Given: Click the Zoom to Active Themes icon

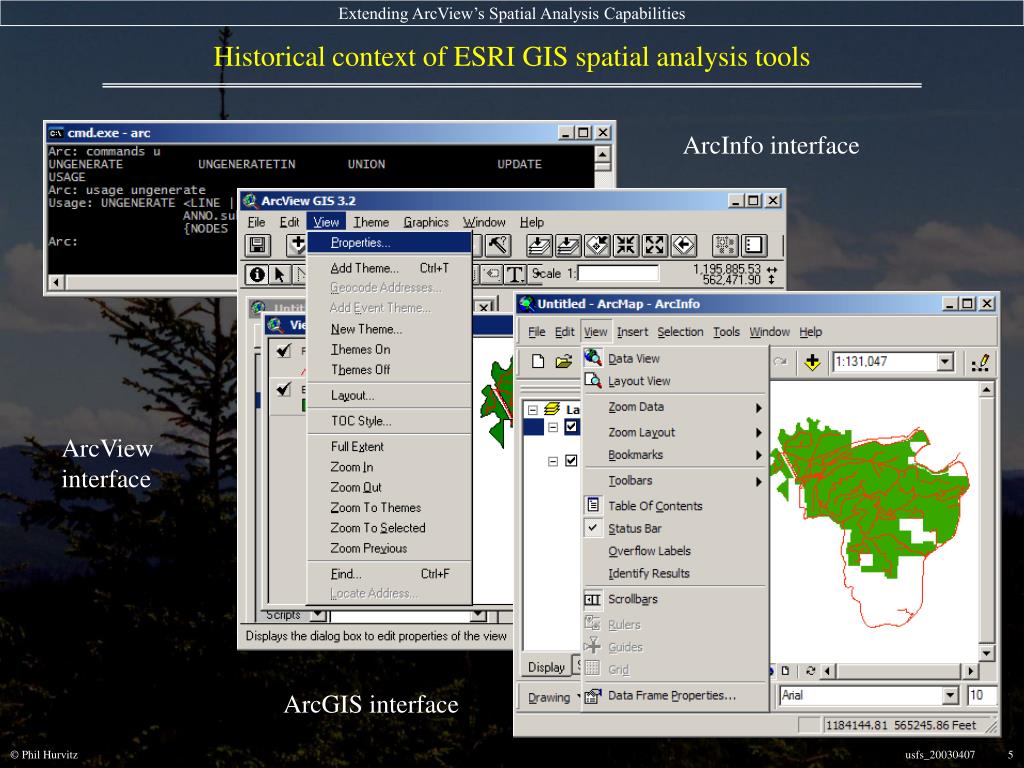Looking at the screenshot, I should point(568,246).
